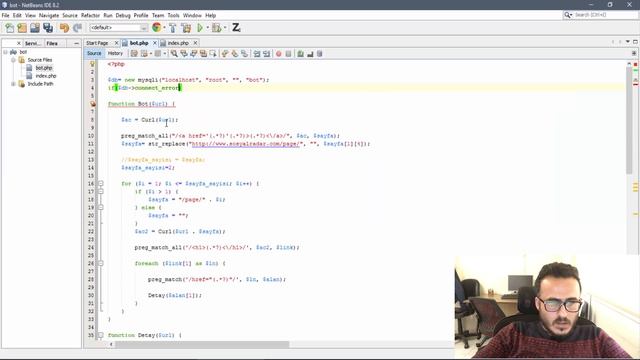Click the sosyalradar URL in line 11
Screen dimensions: 640x360
pyautogui.click(x=246, y=144)
